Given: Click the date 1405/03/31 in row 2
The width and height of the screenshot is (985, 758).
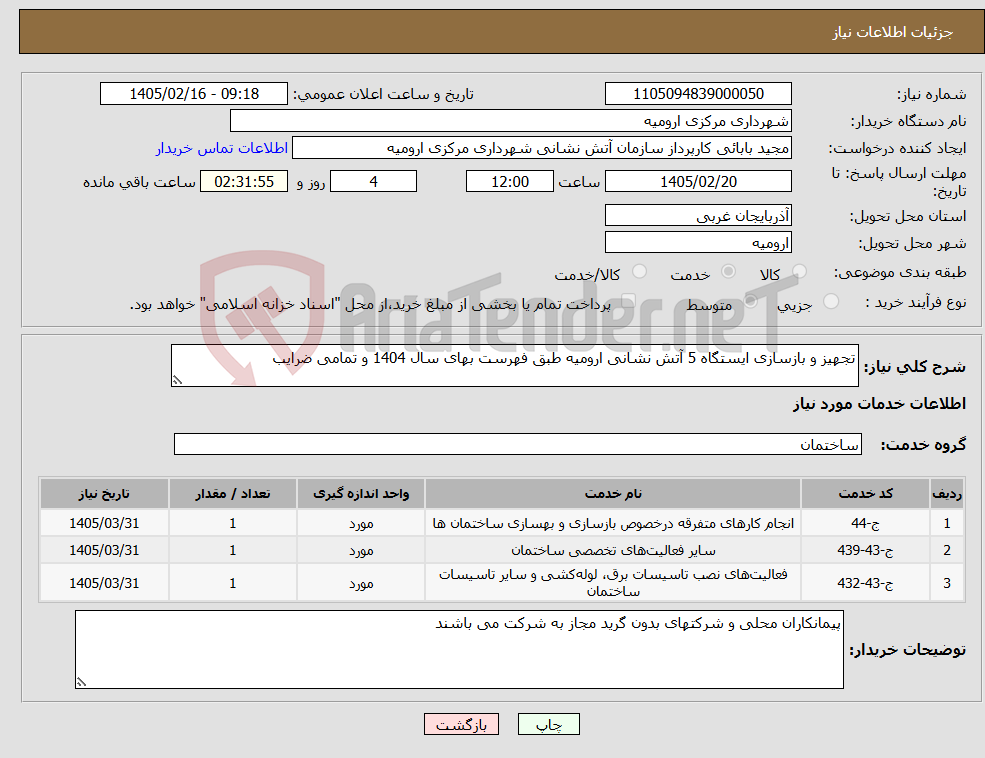Looking at the screenshot, I should pyautogui.click(x=104, y=550).
